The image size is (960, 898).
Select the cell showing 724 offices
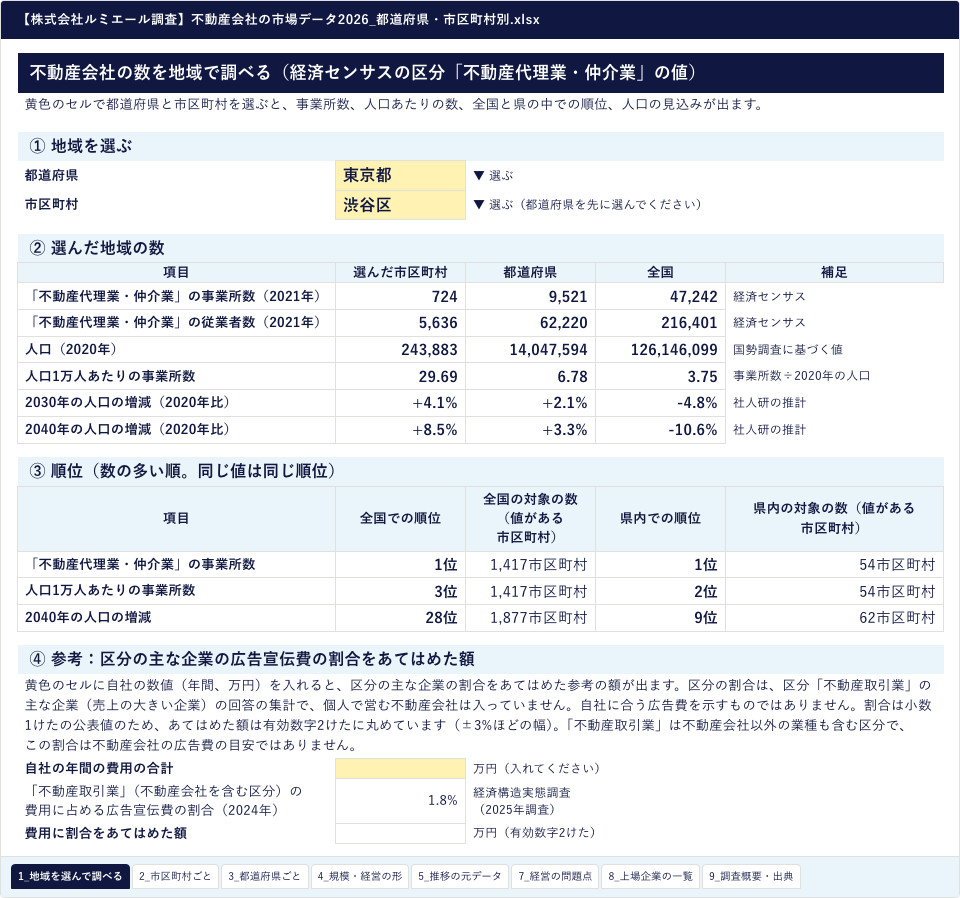pyautogui.click(x=400, y=296)
